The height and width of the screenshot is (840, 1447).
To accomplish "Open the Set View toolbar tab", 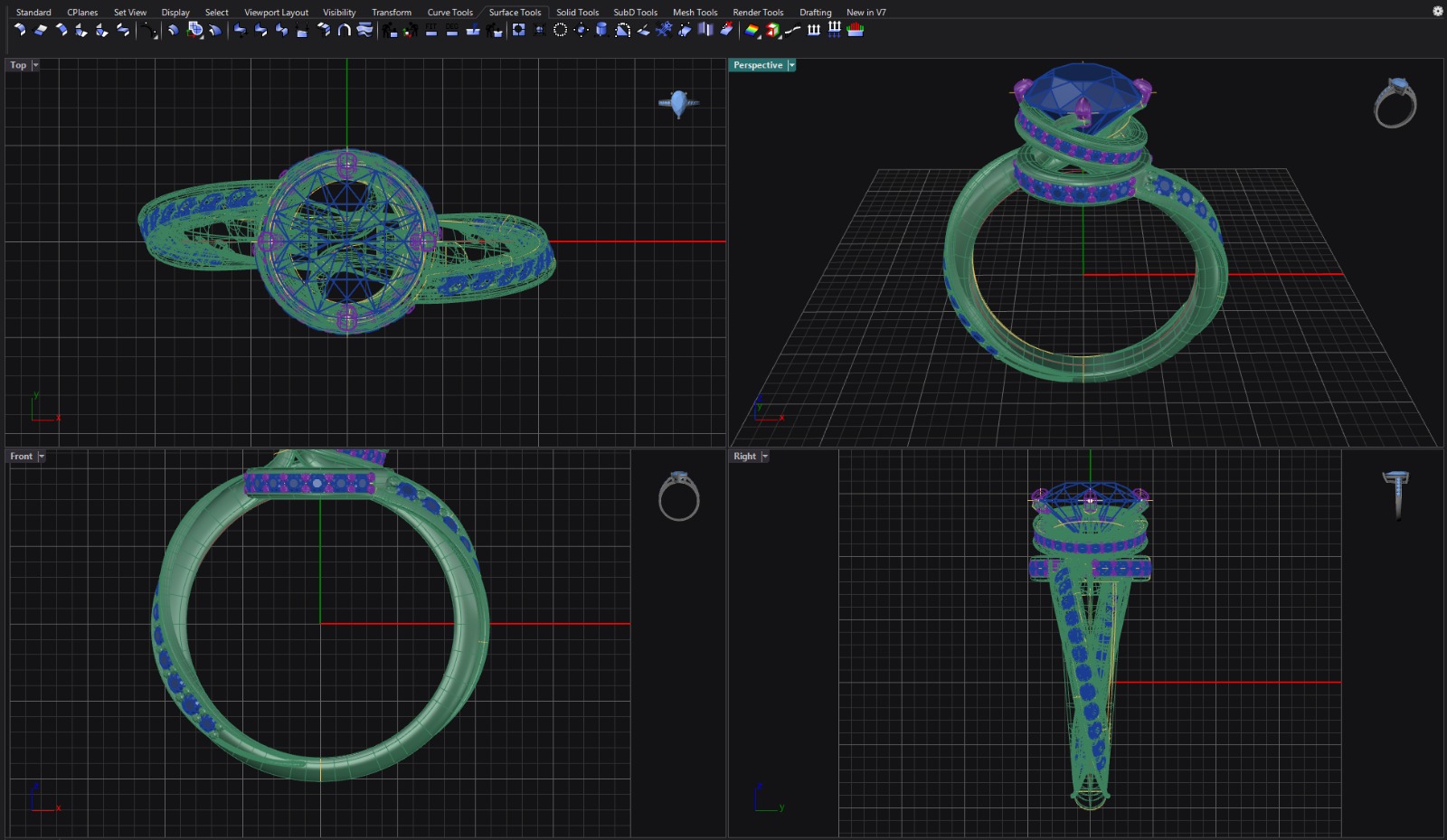I will (130, 13).
